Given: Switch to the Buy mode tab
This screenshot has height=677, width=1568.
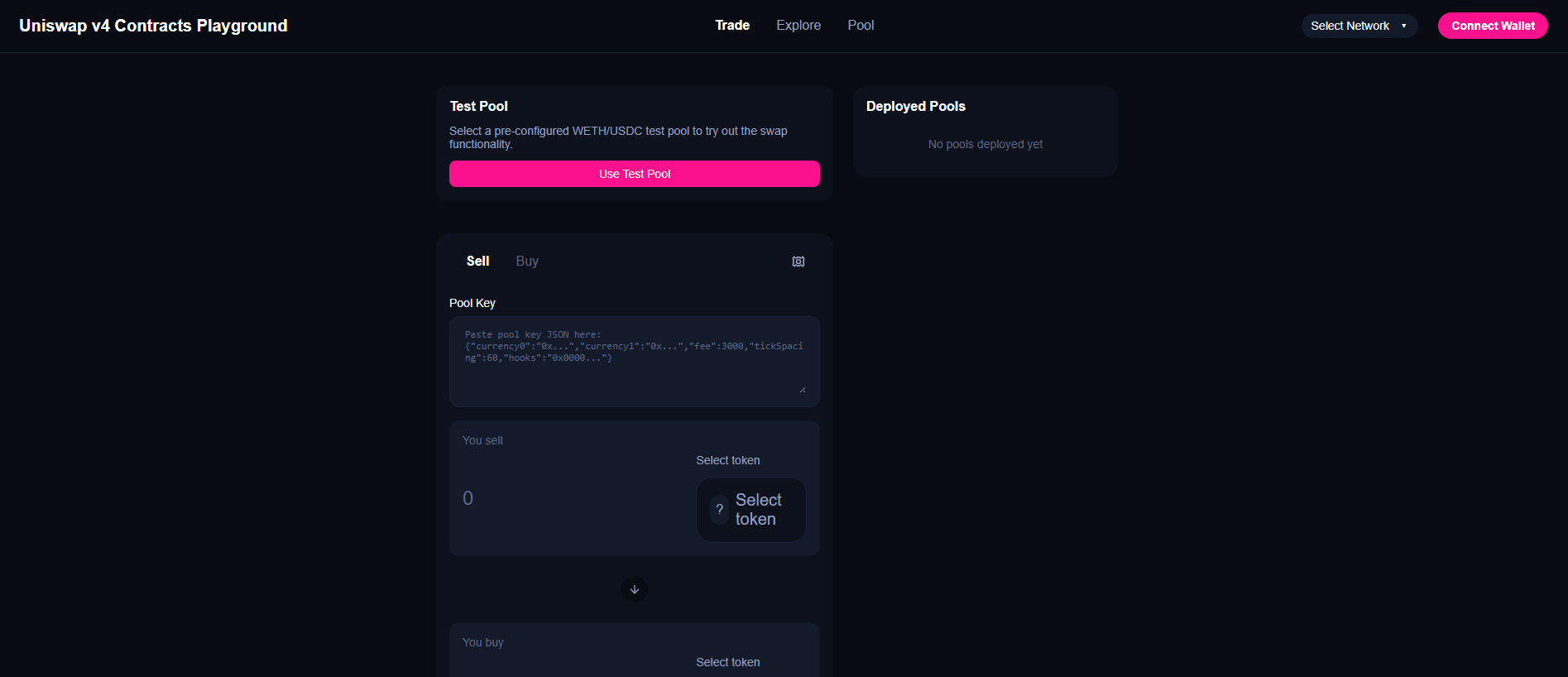Looking at the screenshot, I should click(527, 262).
